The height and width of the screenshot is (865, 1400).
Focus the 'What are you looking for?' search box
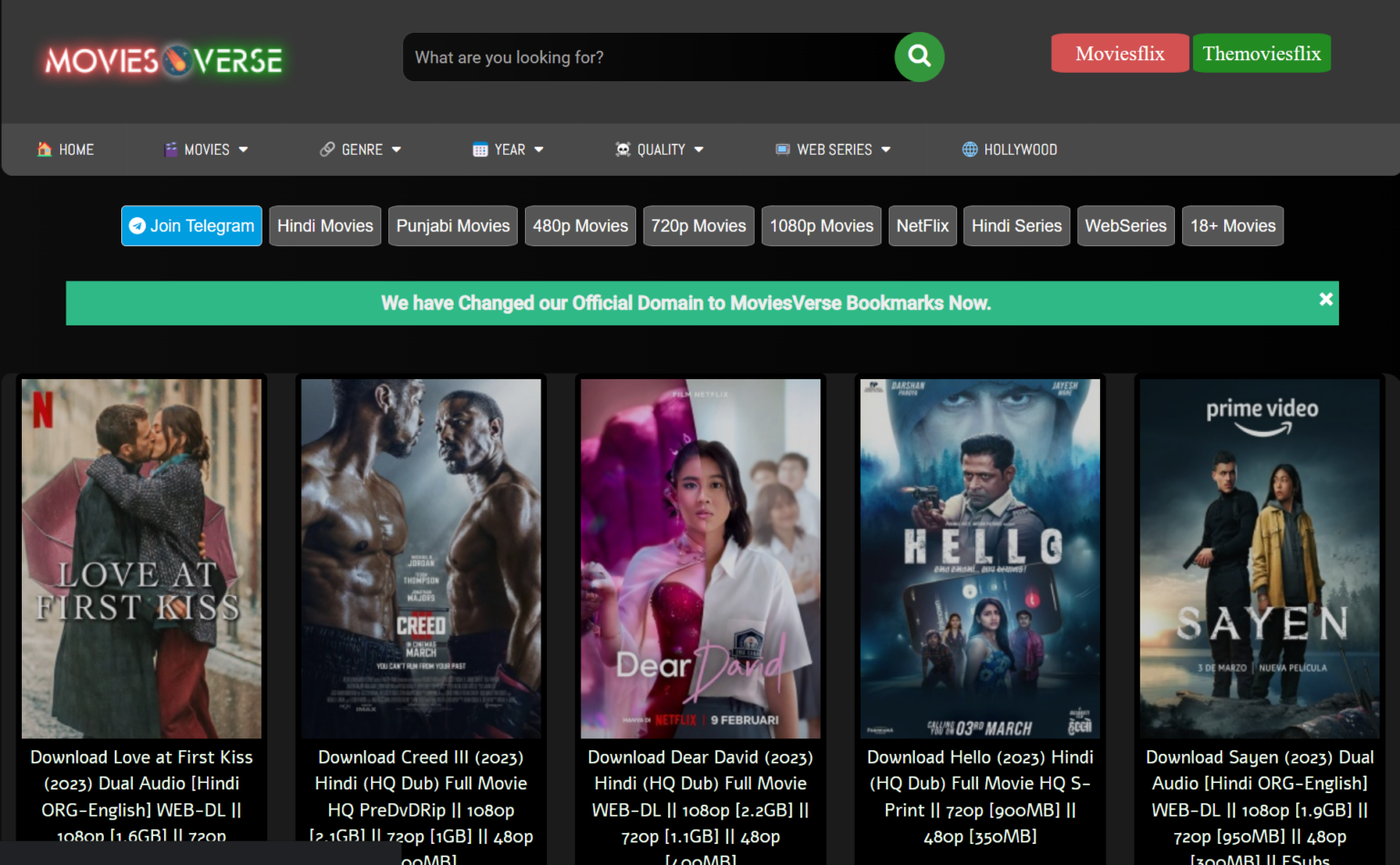[x=649, y=57]
